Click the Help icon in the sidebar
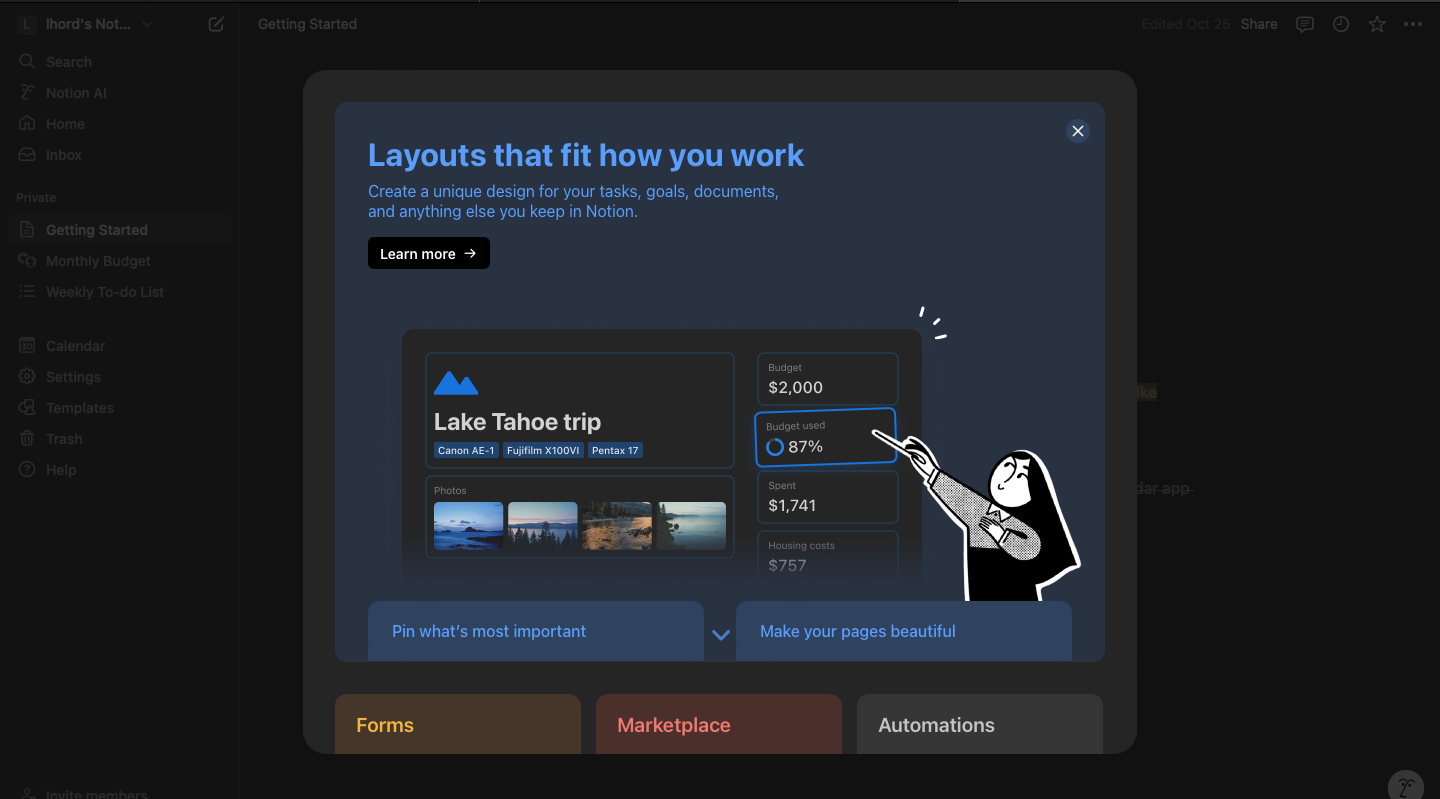Screen dimensions: 1440x799 [x=27, y=470]
